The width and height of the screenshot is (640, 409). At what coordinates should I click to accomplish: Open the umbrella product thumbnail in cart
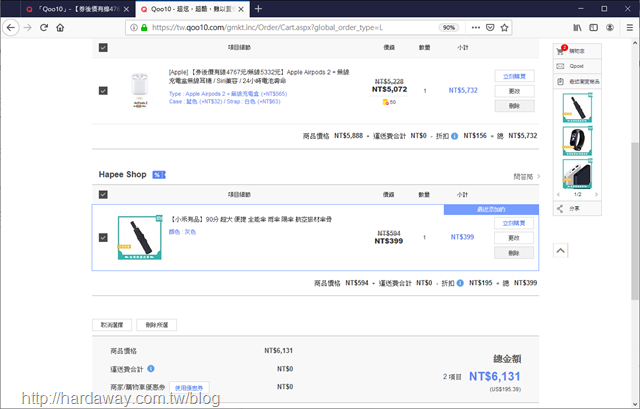pyautogui.click(x=140, y=238)
